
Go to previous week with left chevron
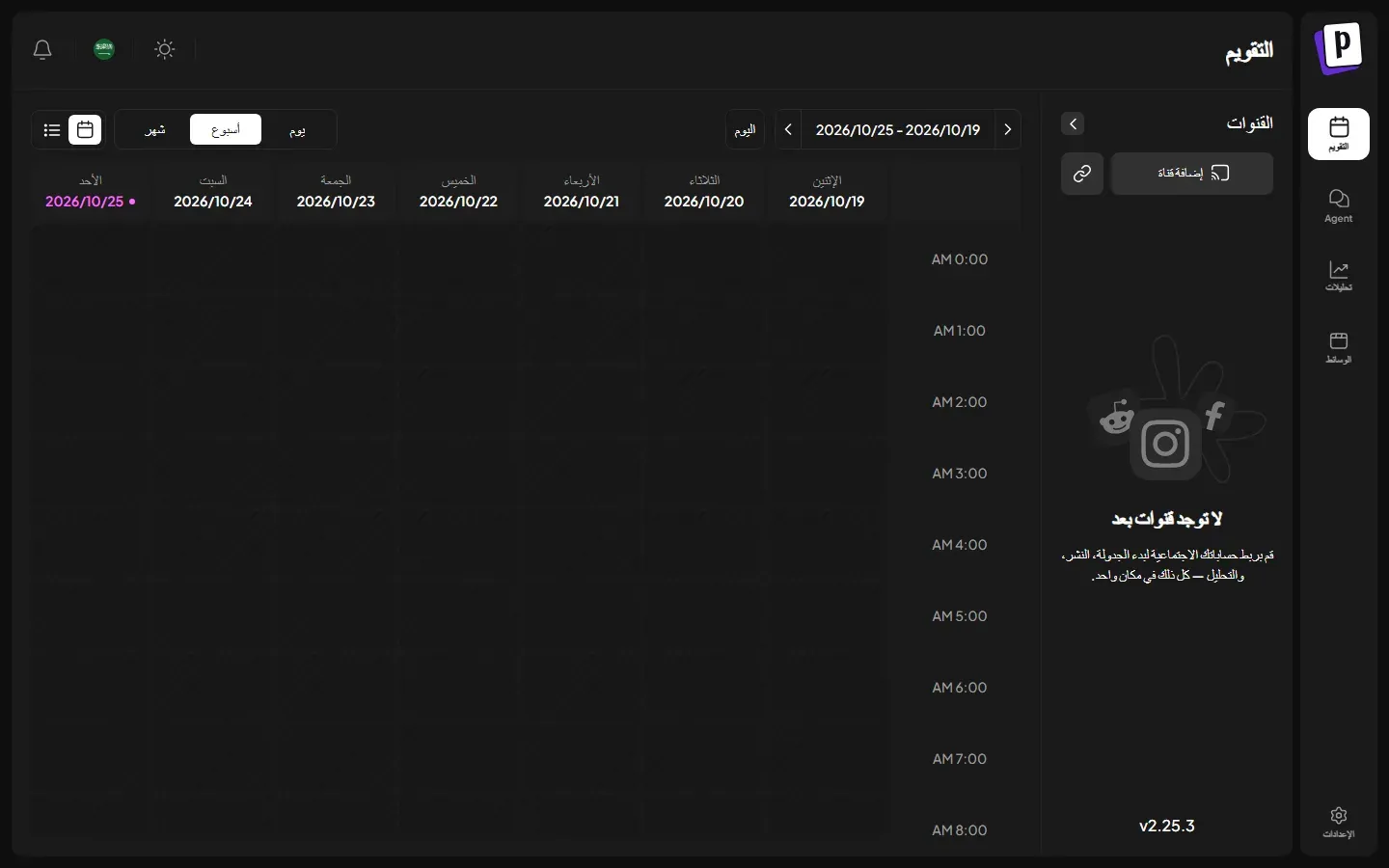coord(788,129)
